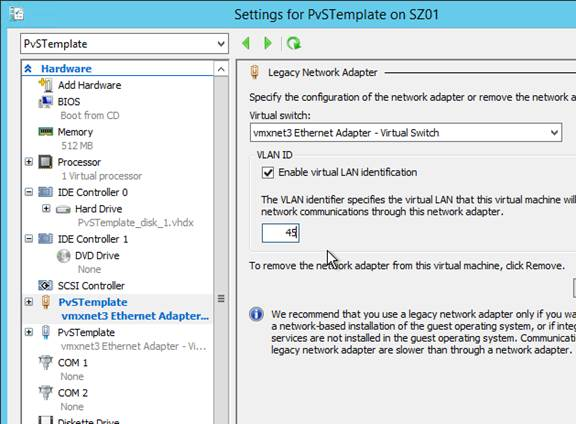Expand the Processor tree node
Image resolution: width=576 pixels, height=424 pixels.
pos(29,162)
